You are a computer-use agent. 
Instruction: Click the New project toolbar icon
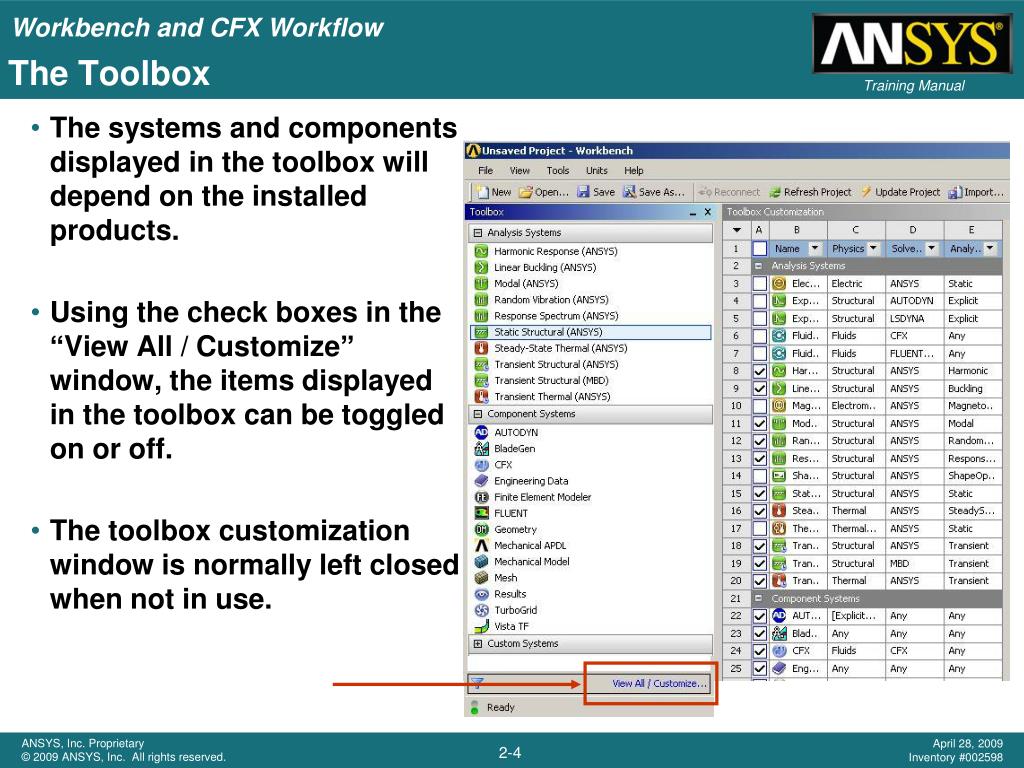[x=483, y=192]
